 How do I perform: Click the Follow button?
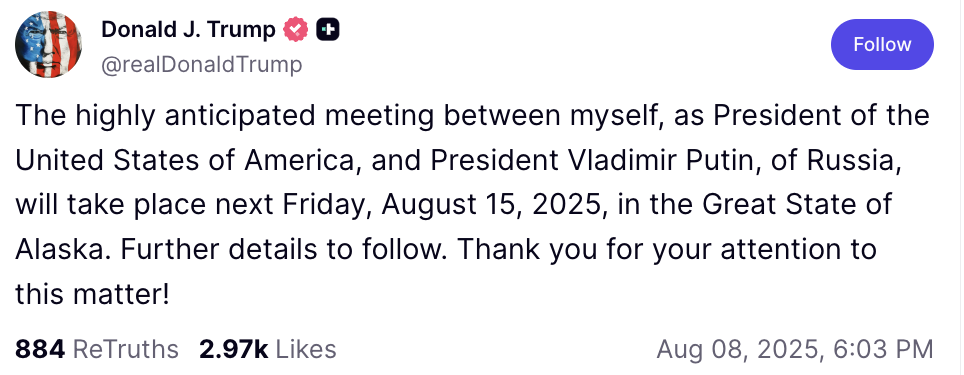[x=882, y=44]
